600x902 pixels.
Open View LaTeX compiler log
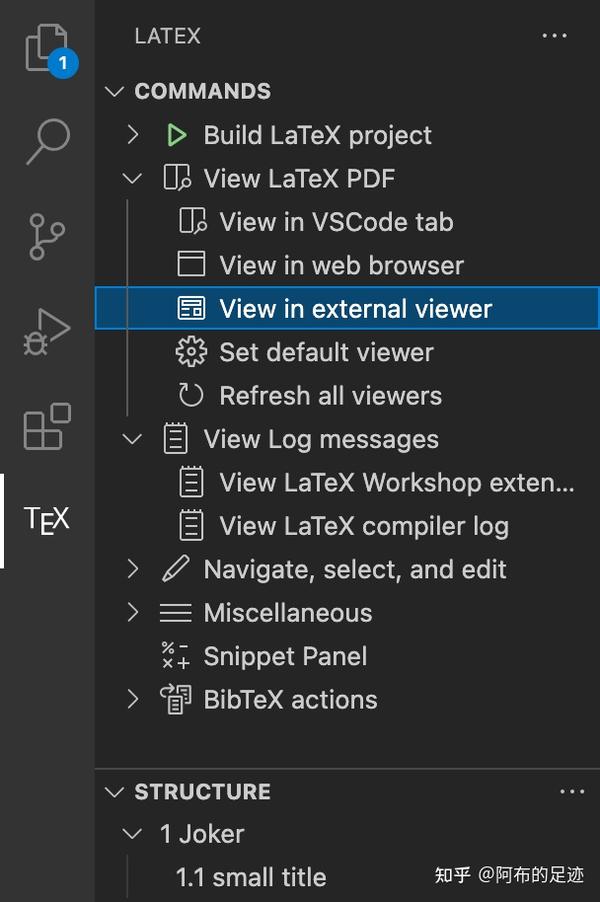click(364, 526)
